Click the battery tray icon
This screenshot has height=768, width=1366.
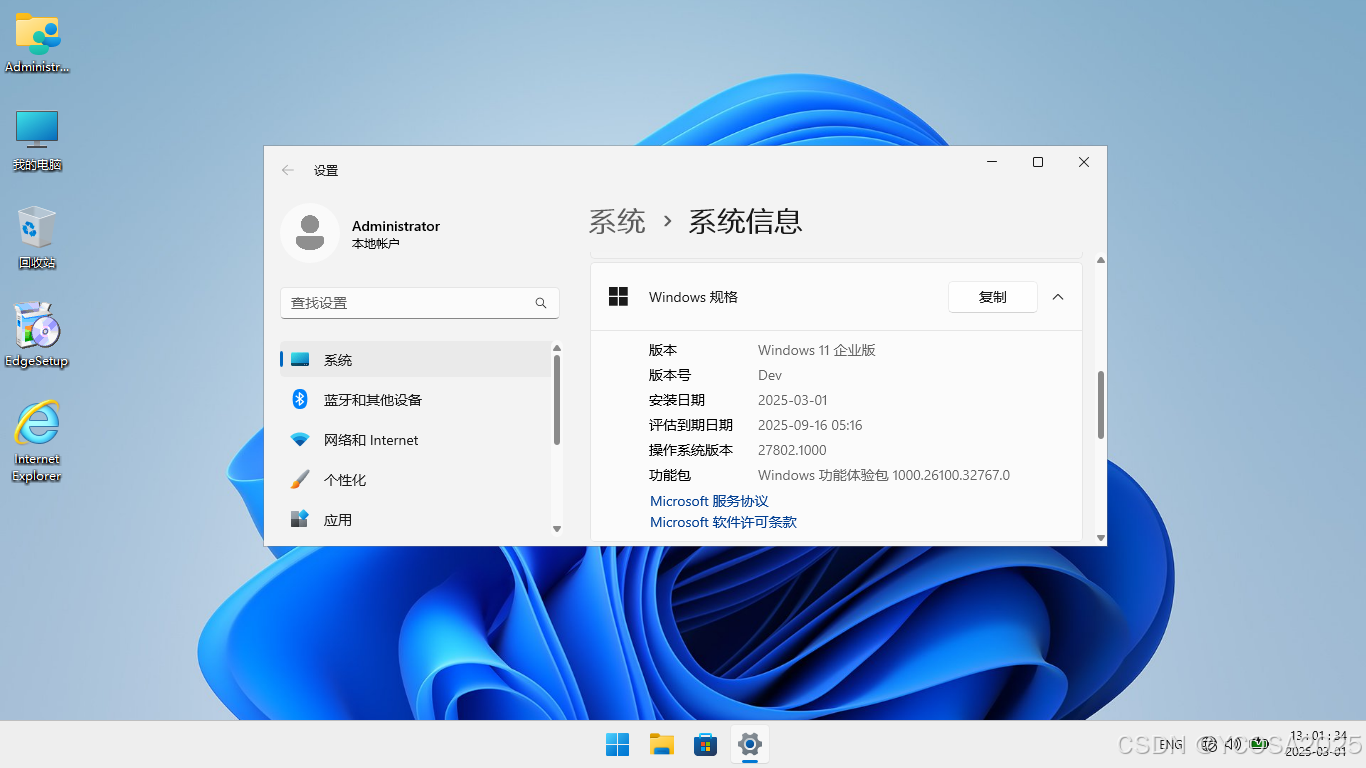1260,744
